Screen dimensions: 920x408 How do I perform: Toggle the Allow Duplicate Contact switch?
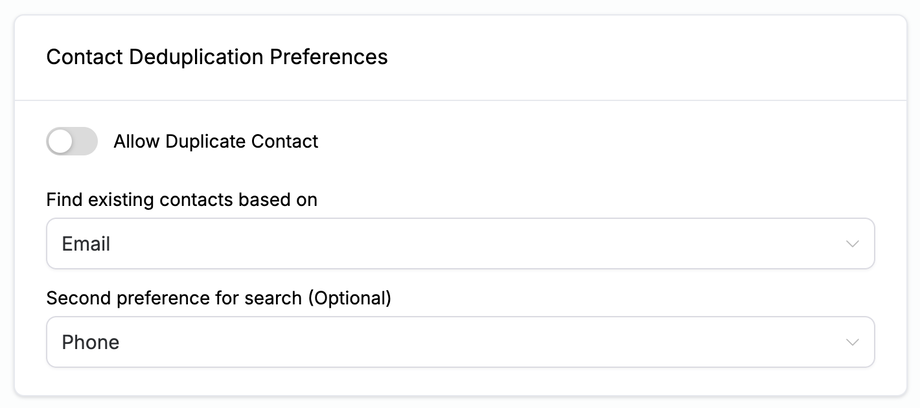point(72,142)
